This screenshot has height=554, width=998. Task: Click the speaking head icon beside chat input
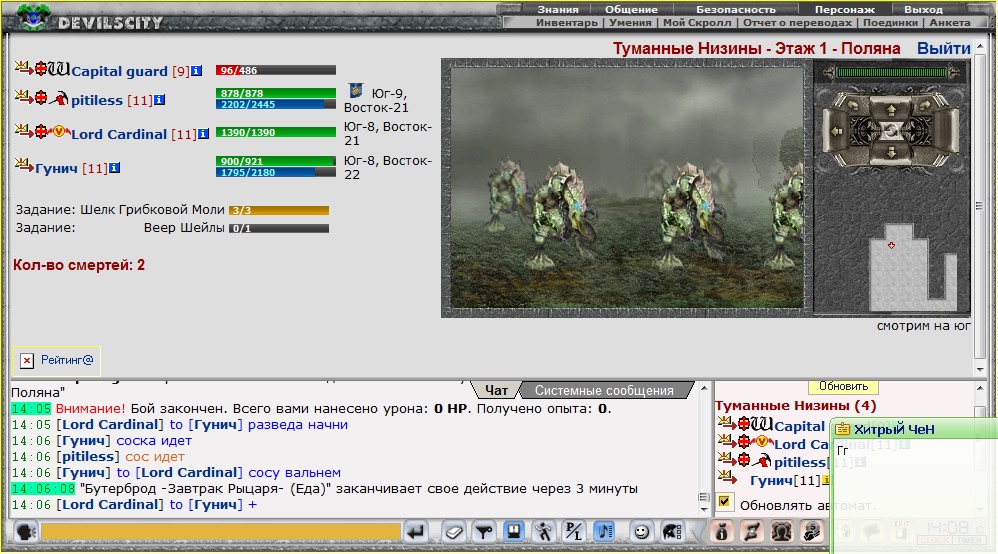[x=26, y=532]
